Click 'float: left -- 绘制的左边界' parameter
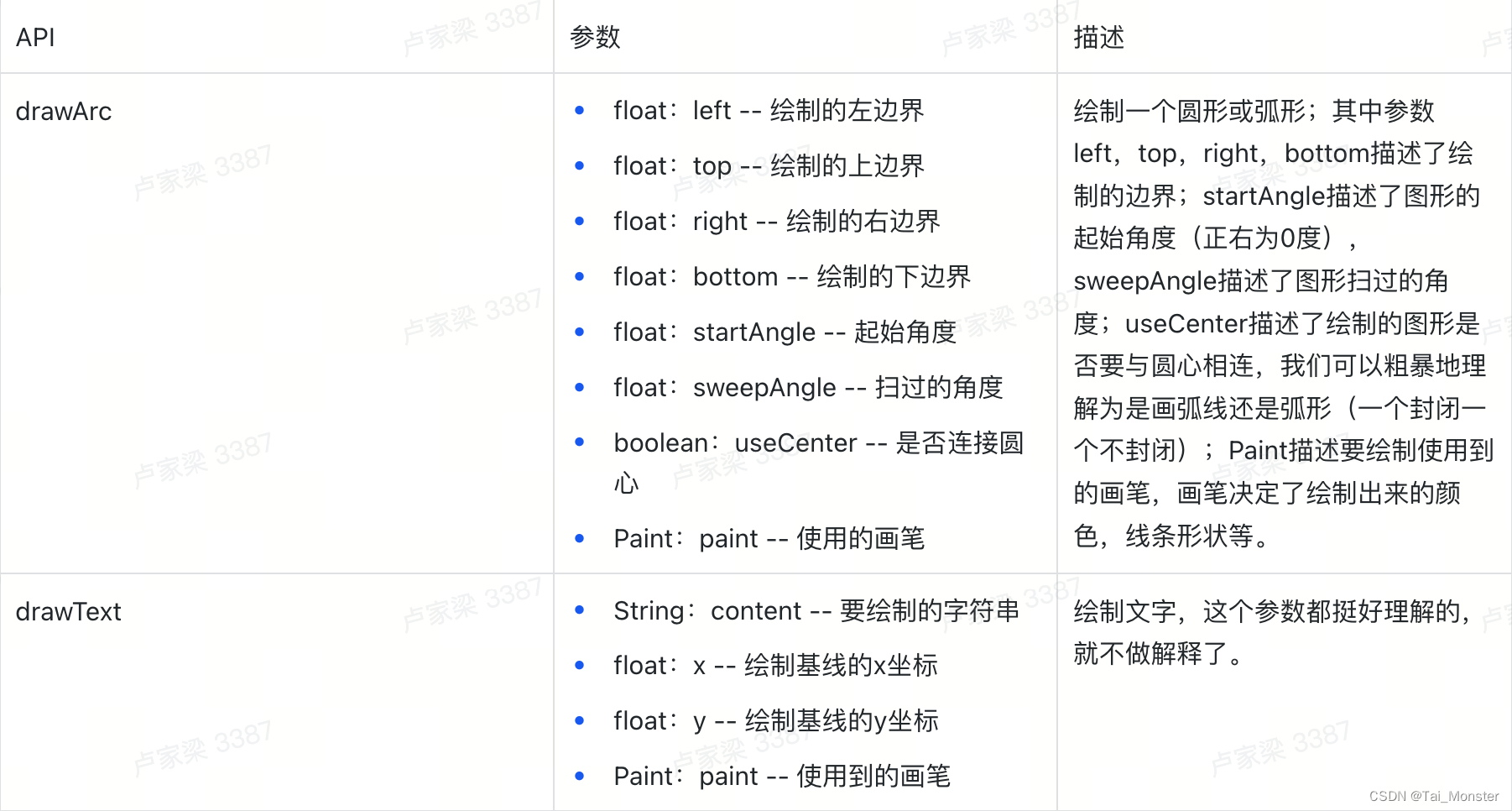Screen dimensions: 1512x811 point(769,111)
